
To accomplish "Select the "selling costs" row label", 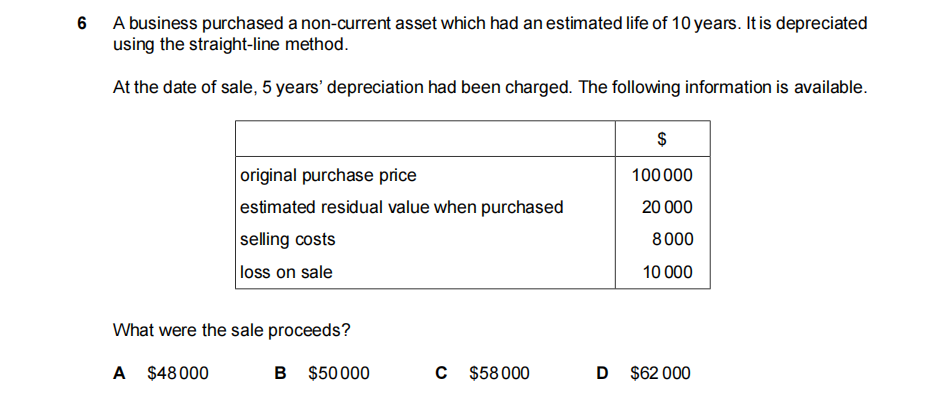I will point(288,240).
